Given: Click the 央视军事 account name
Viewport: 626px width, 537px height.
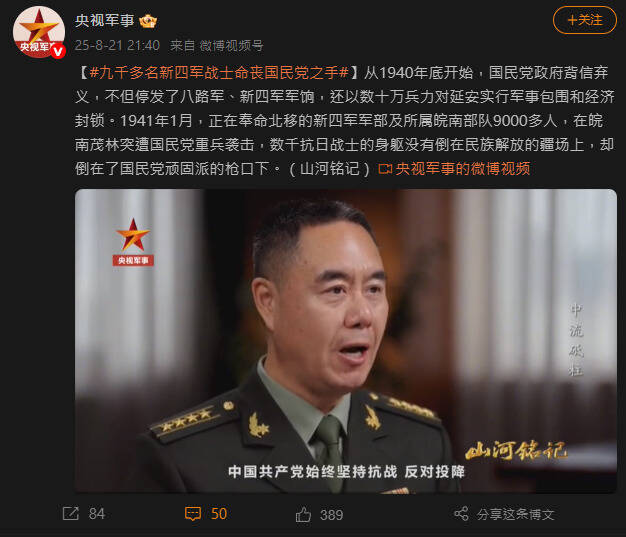Looking at the screenshot, I should pos(105,20).
